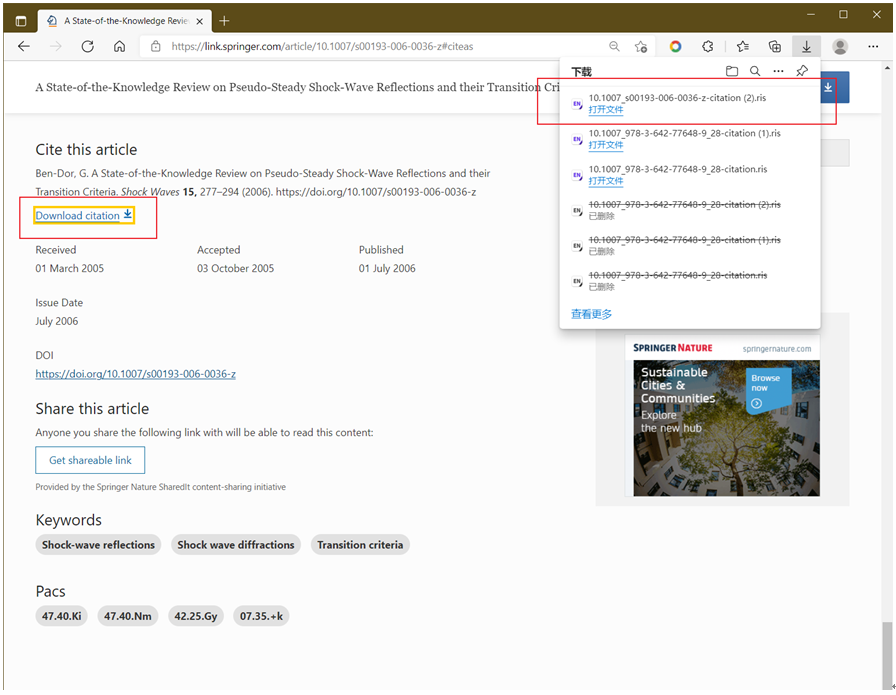Select Transition criteria keyword tag
896x695 pixels.
point(360,545)
